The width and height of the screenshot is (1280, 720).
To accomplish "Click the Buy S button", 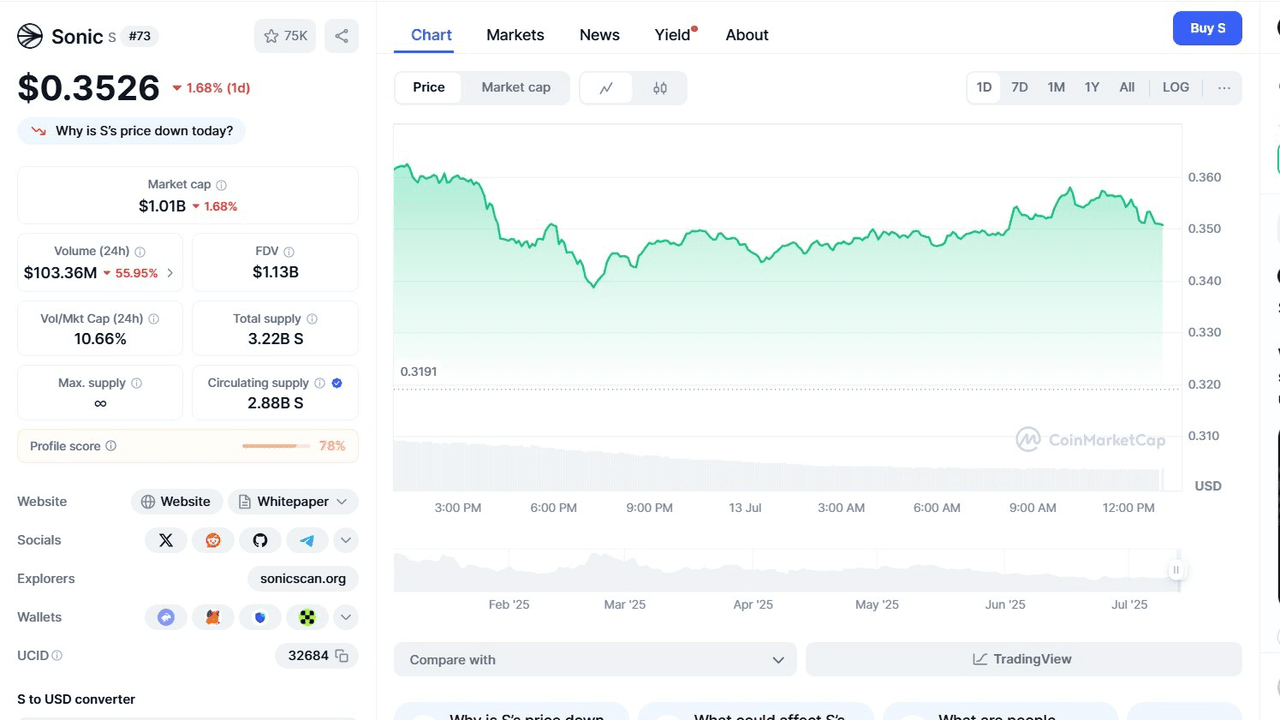I will [x=1207, y=29].
